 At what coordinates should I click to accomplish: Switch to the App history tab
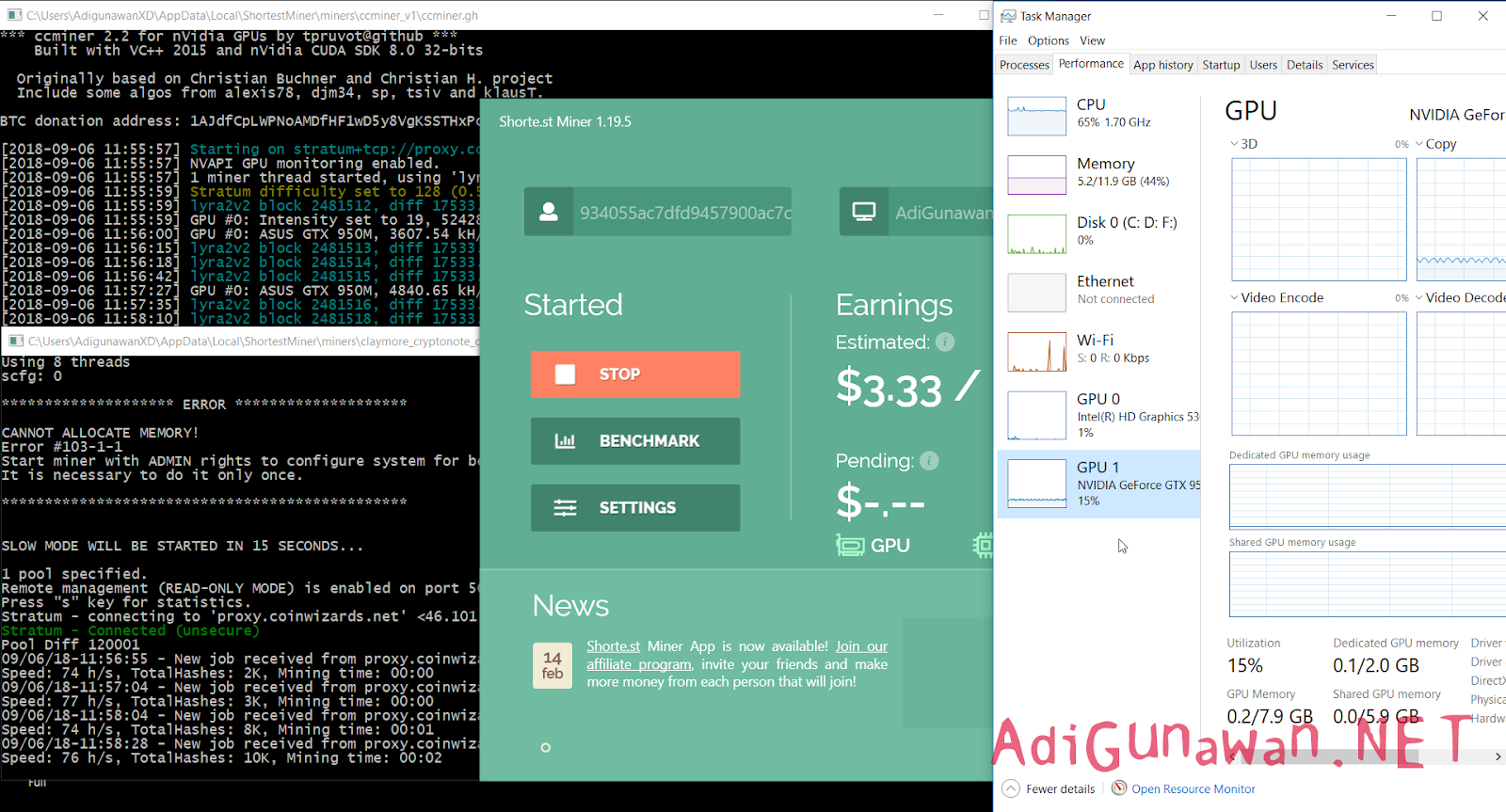1162,65
